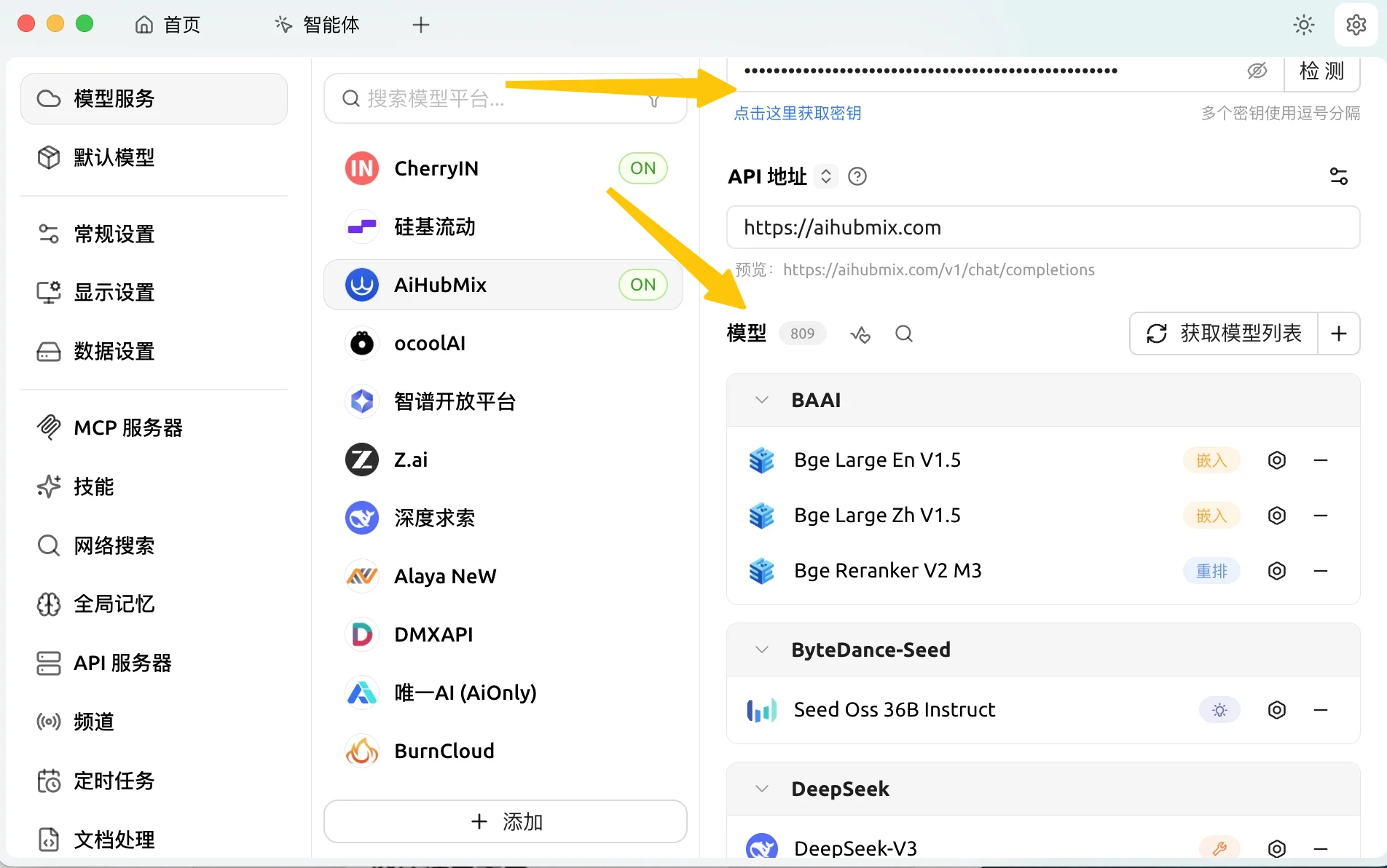The width and height of the screenshot is (1387, 868).
Task: Click 添加 to add a provider
Action: [506, 821]
